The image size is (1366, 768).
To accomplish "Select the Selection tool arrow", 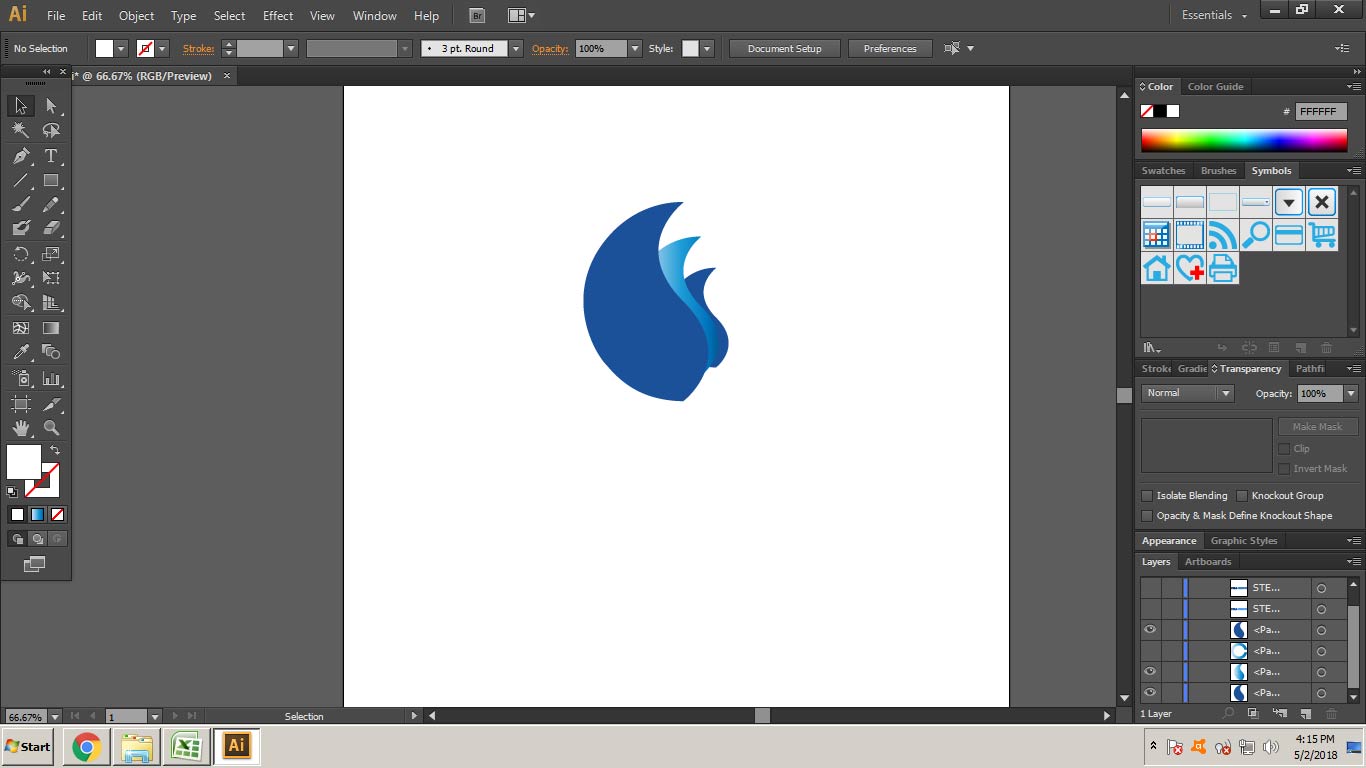I will coord(20,106).
